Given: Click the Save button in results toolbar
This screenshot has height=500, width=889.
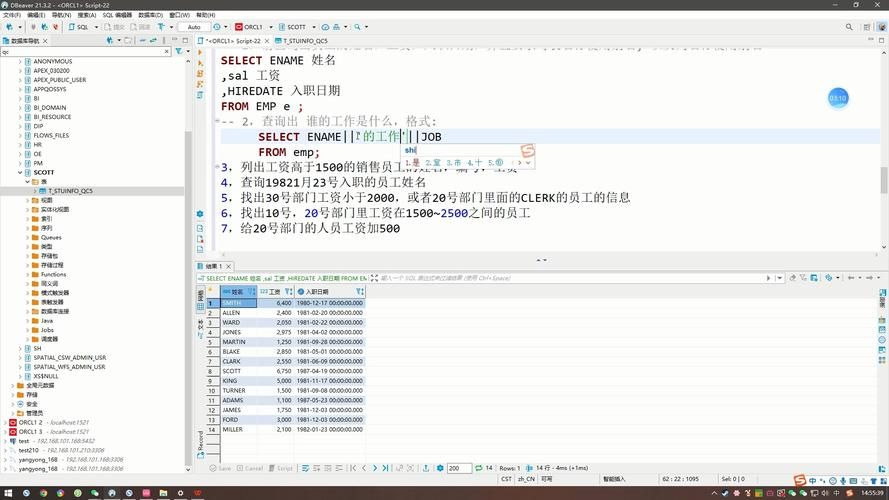Looking at the screenshot, I should click(220, 468).
